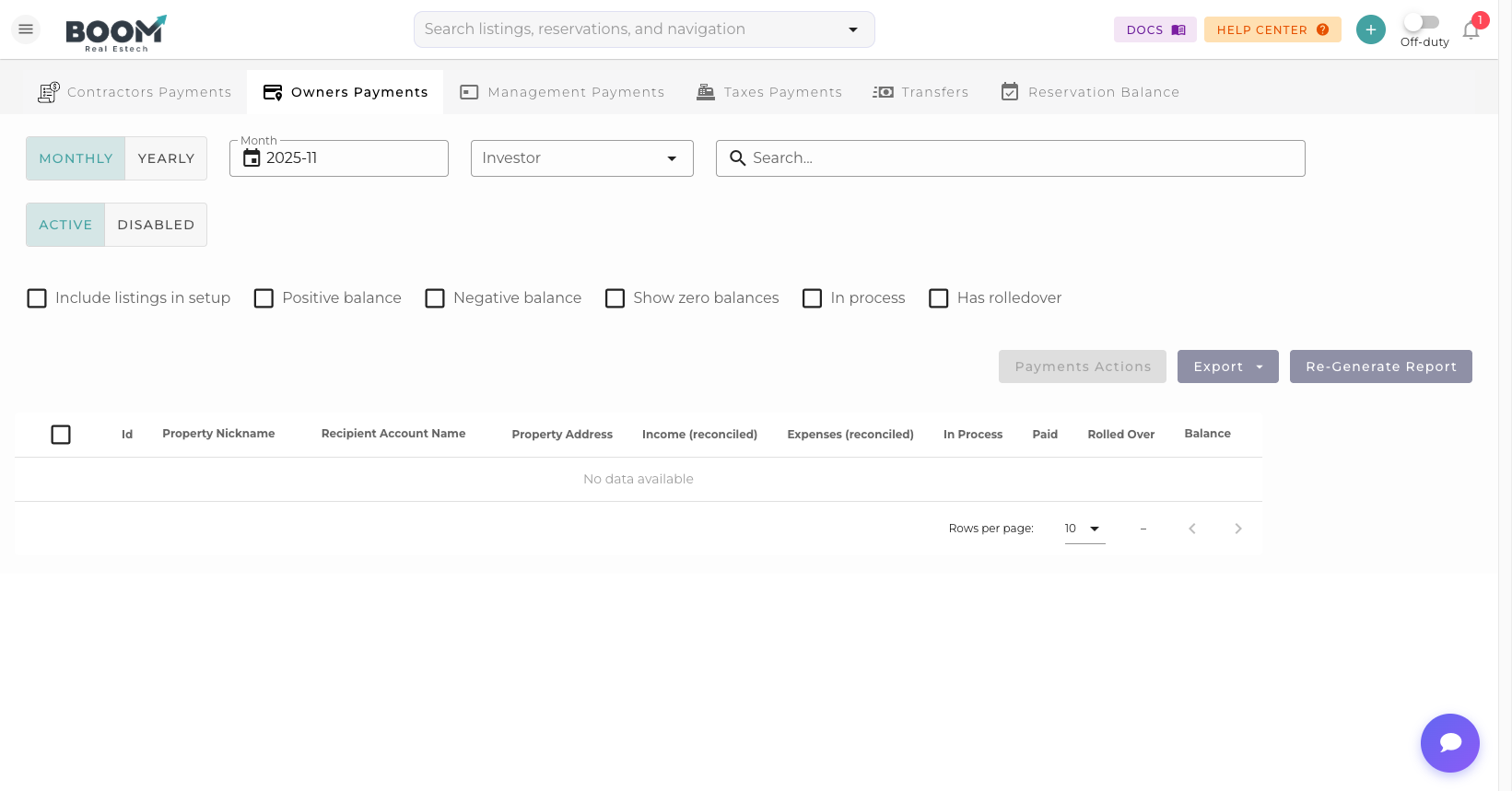Sort by Income (reconciled) column
The height and width of the screenshot is (791, 1512).
pos(699,435)
